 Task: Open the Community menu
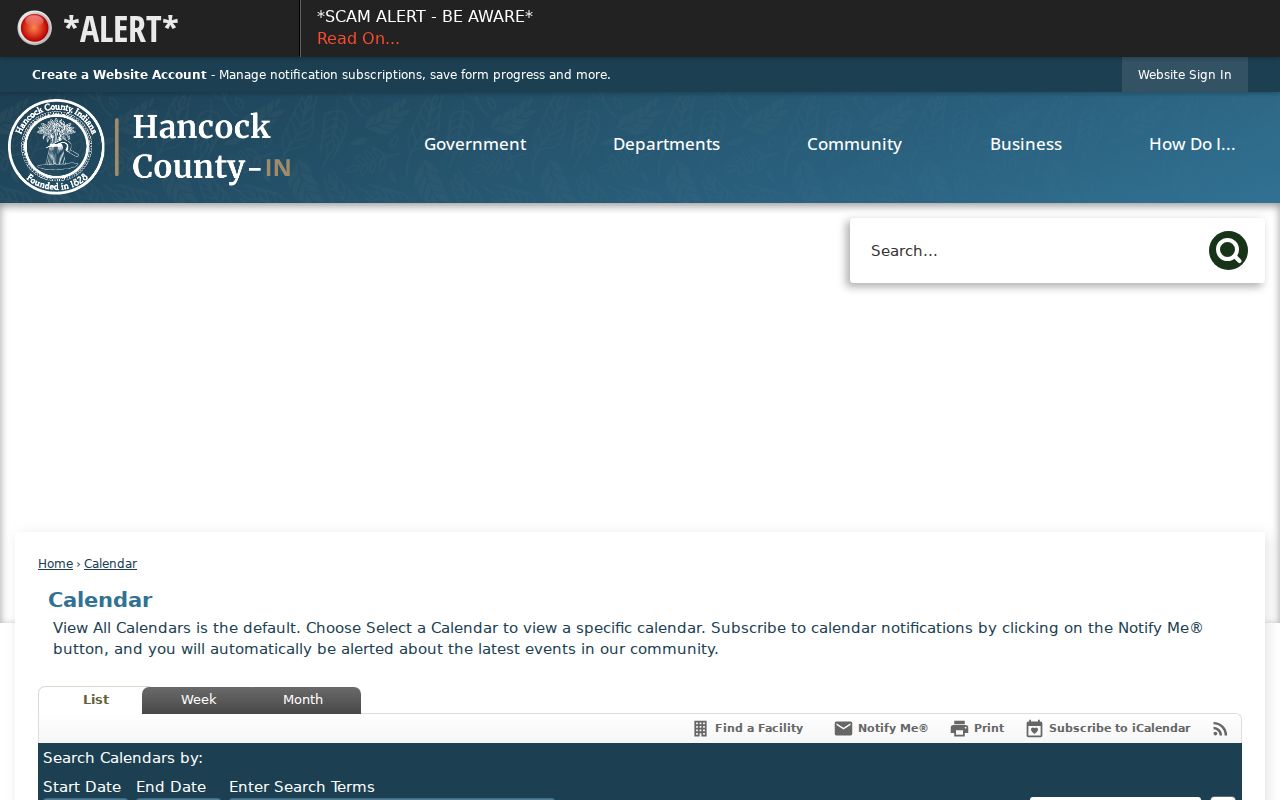[854, 144]
